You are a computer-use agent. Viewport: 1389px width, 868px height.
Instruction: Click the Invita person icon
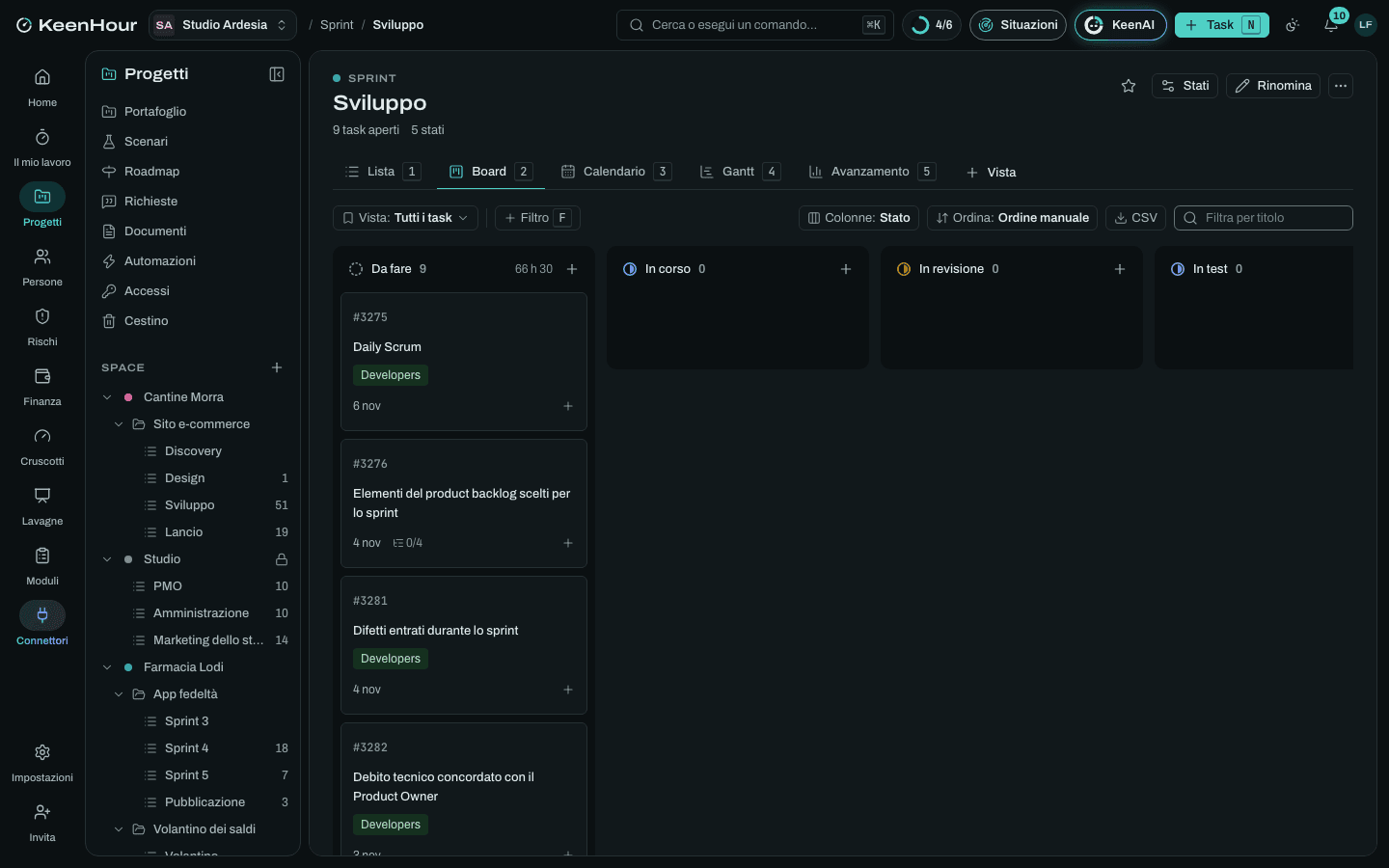click(x=42, y=812)
